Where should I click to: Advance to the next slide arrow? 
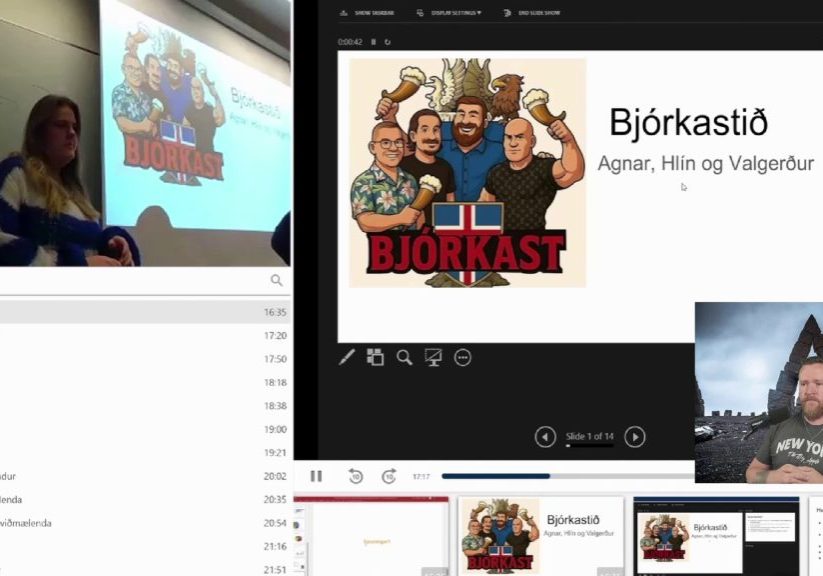[635, 436]
